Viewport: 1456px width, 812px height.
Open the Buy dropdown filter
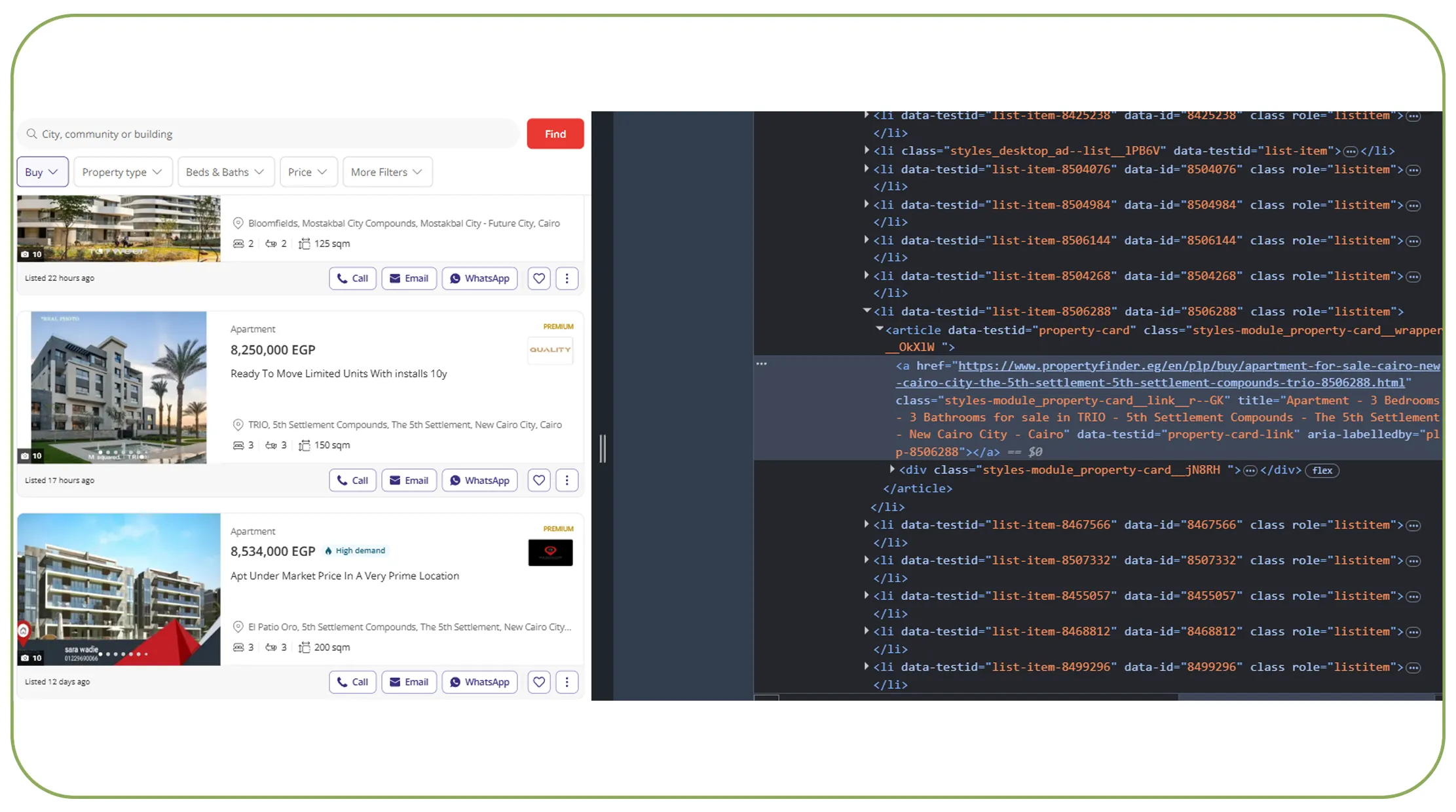(x=42, y=172)
